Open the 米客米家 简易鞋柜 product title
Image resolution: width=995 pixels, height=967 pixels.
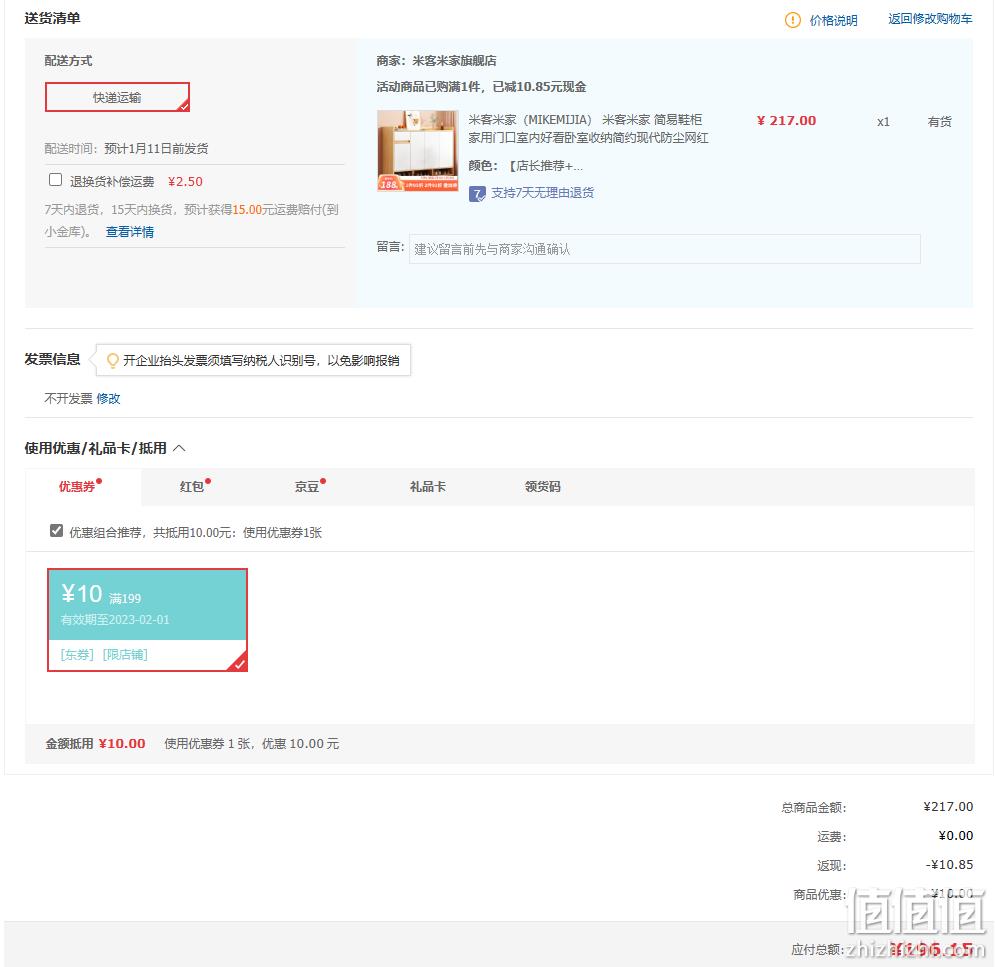click(588, 129)
